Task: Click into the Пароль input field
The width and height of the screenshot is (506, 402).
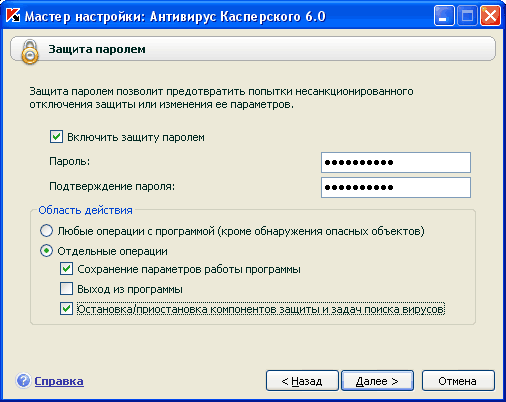Action: pyautogui.click(x=396, y=162)
